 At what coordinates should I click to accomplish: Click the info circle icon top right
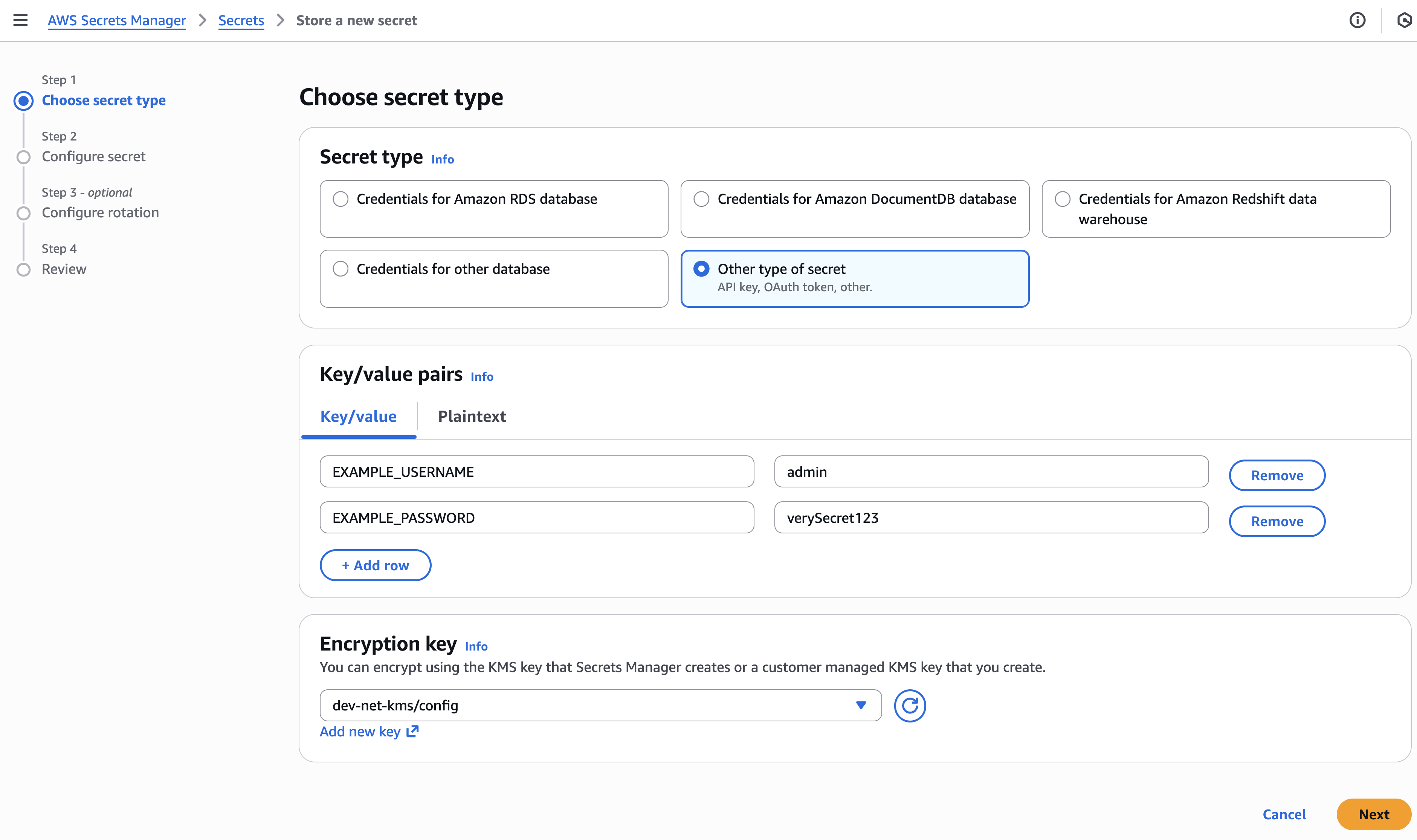1357,20
